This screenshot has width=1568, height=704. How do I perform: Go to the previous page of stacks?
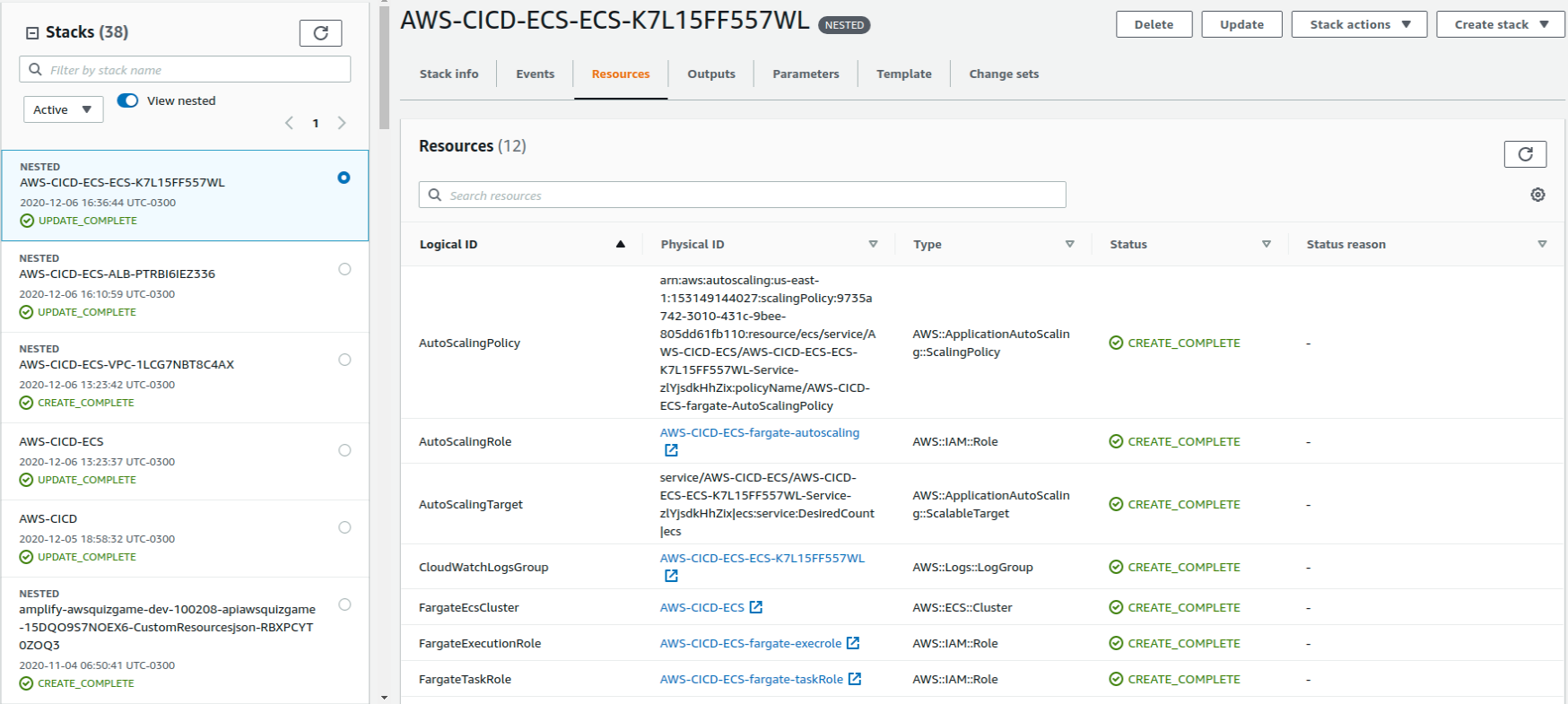point(289,123)
